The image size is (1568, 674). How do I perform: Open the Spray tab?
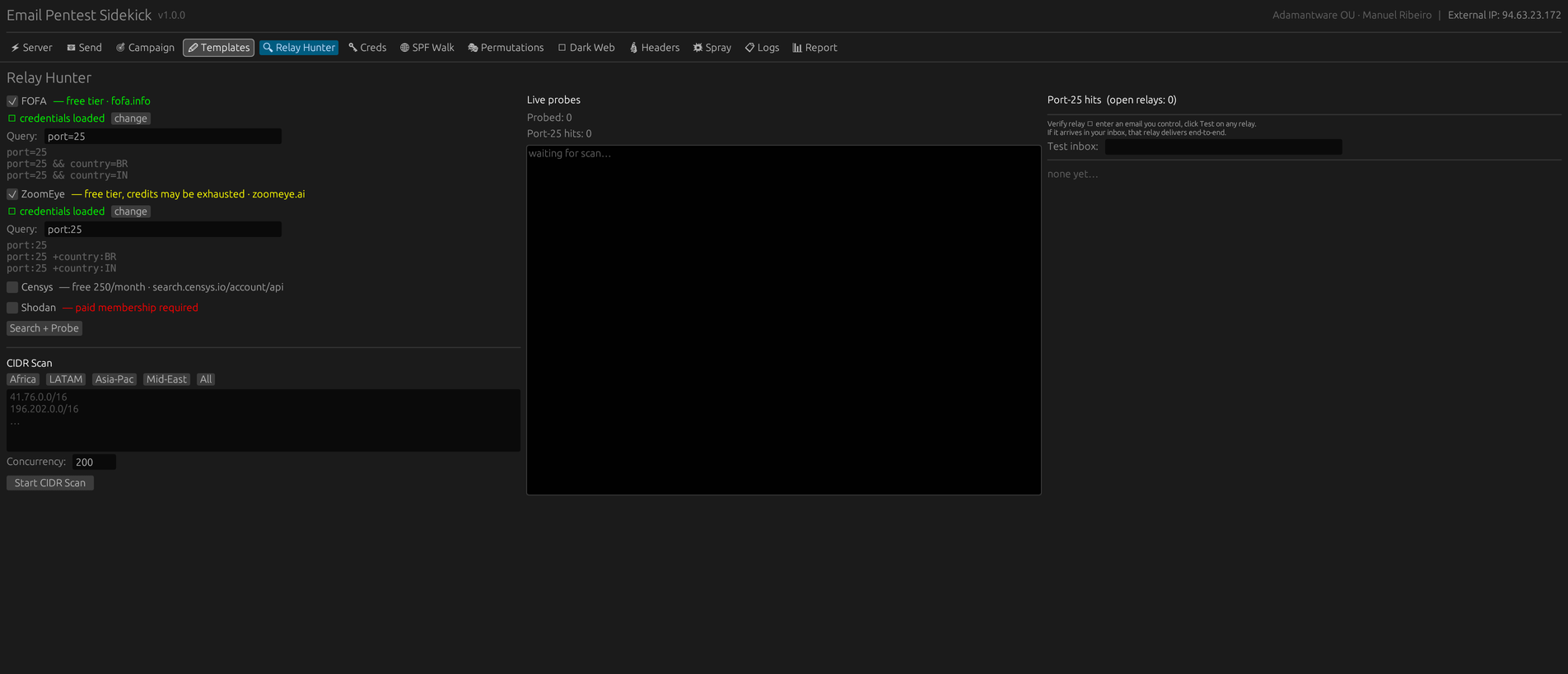coord(712,48)
